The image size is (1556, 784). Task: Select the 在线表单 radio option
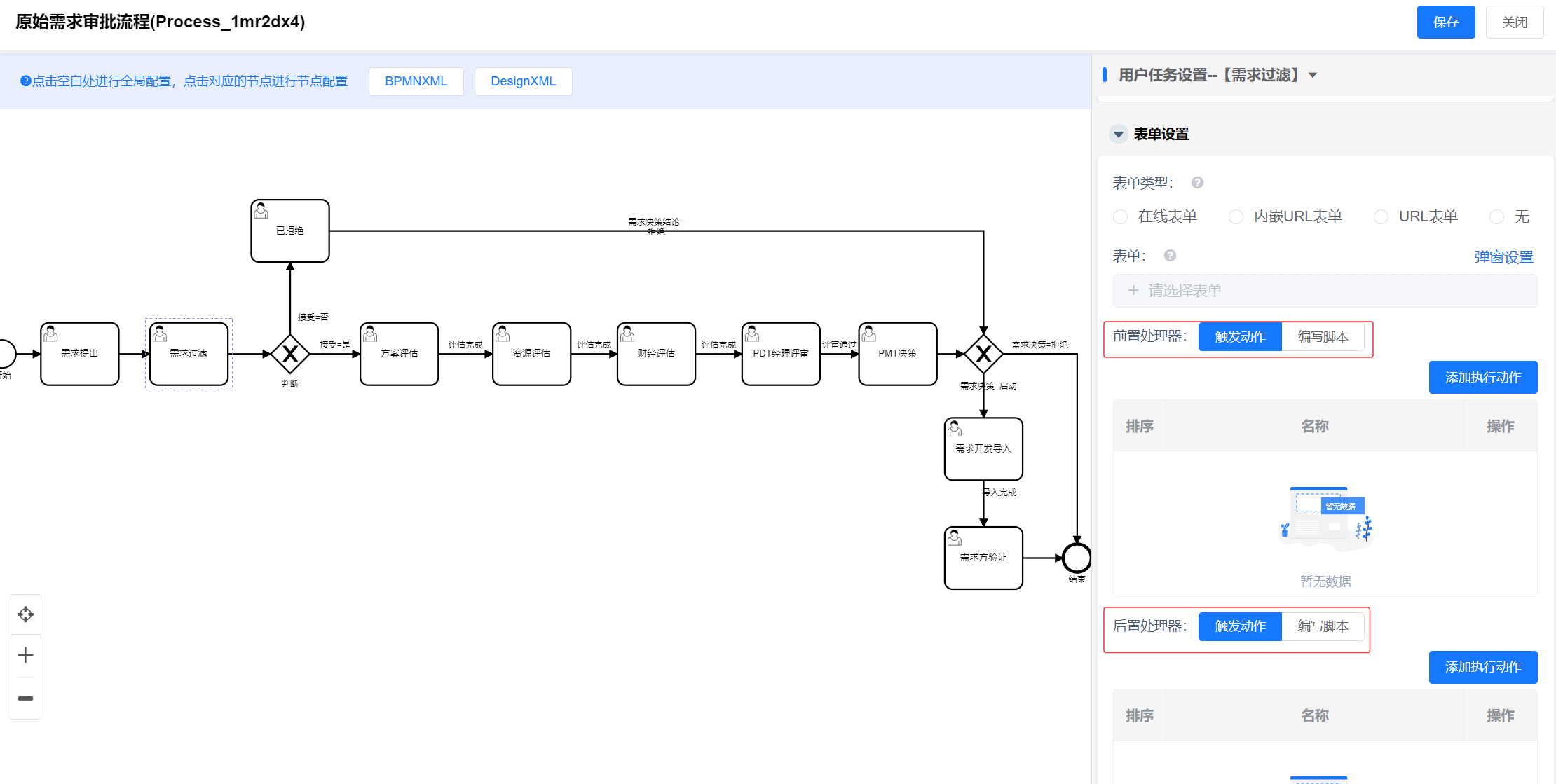tap(1121, 217)
